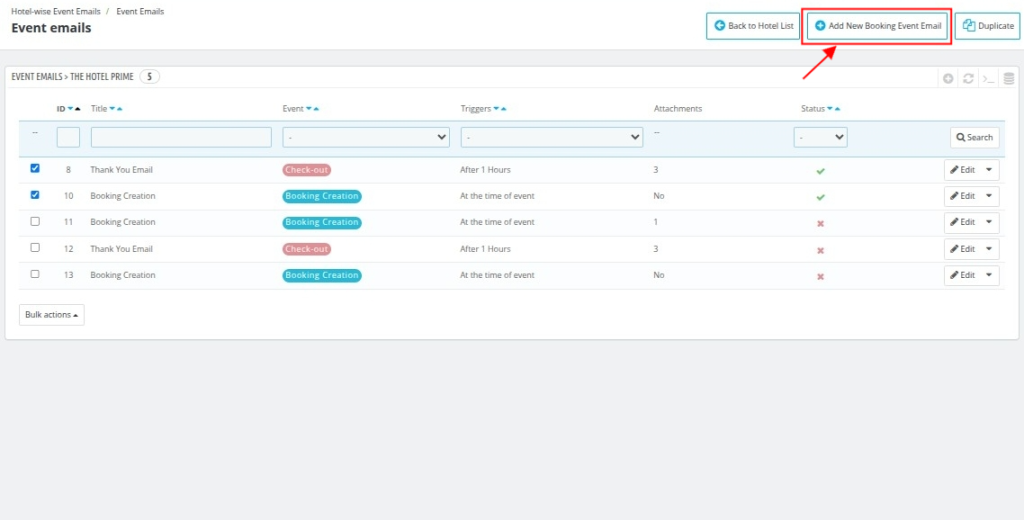Viewport: 1024px width, 520px height.
Task: Sort Status column descending with down arrow
Action: (829, 108)
